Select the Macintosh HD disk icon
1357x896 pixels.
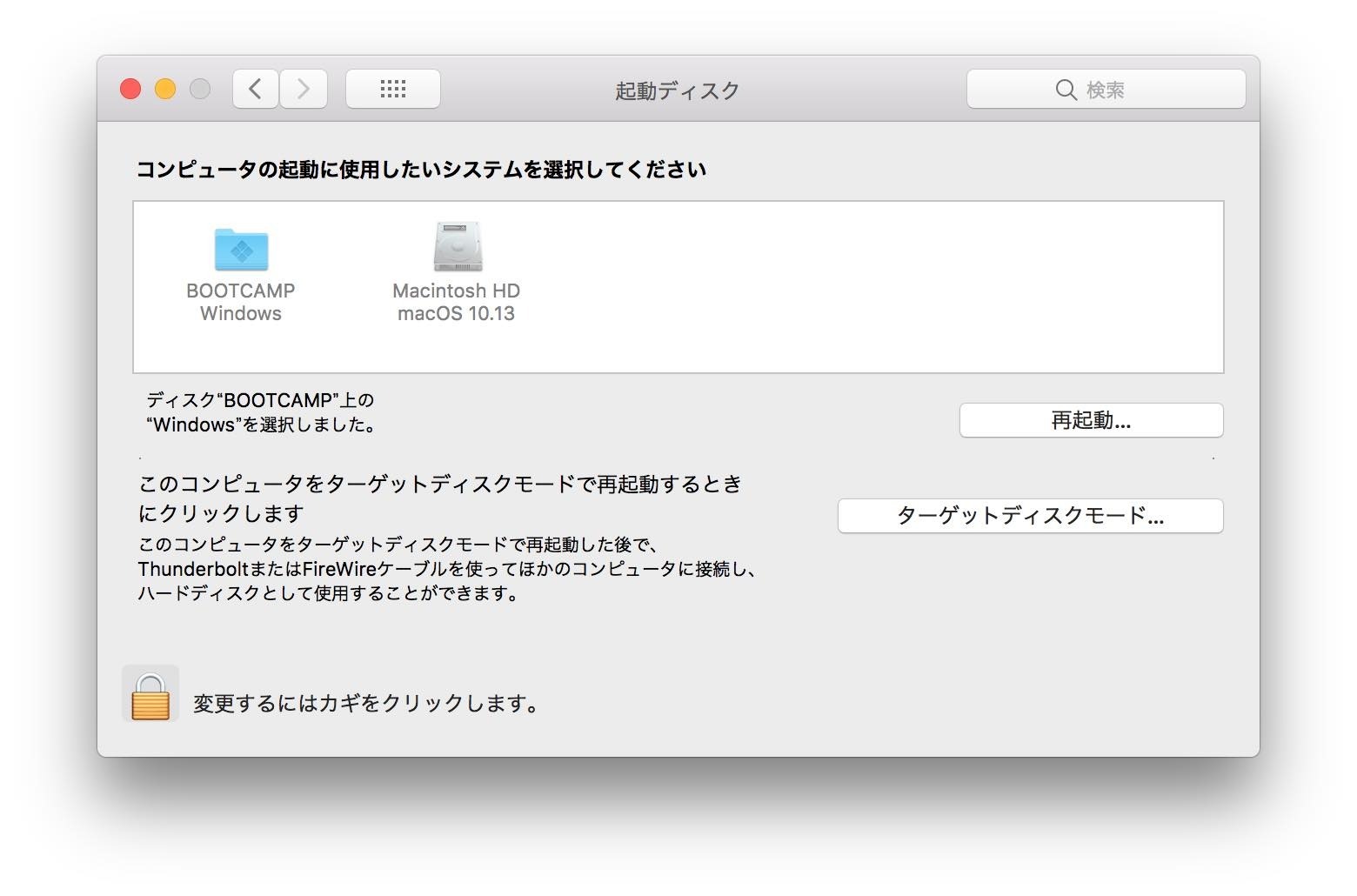(x=458, y=247)
